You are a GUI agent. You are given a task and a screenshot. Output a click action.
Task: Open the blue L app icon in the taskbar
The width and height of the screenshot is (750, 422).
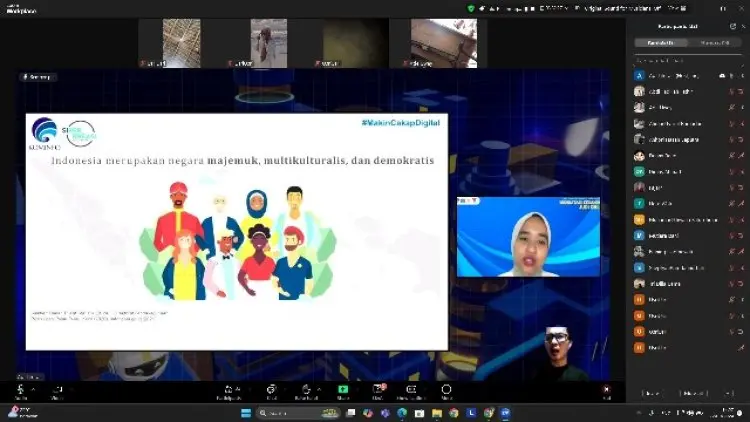(471, 413)
